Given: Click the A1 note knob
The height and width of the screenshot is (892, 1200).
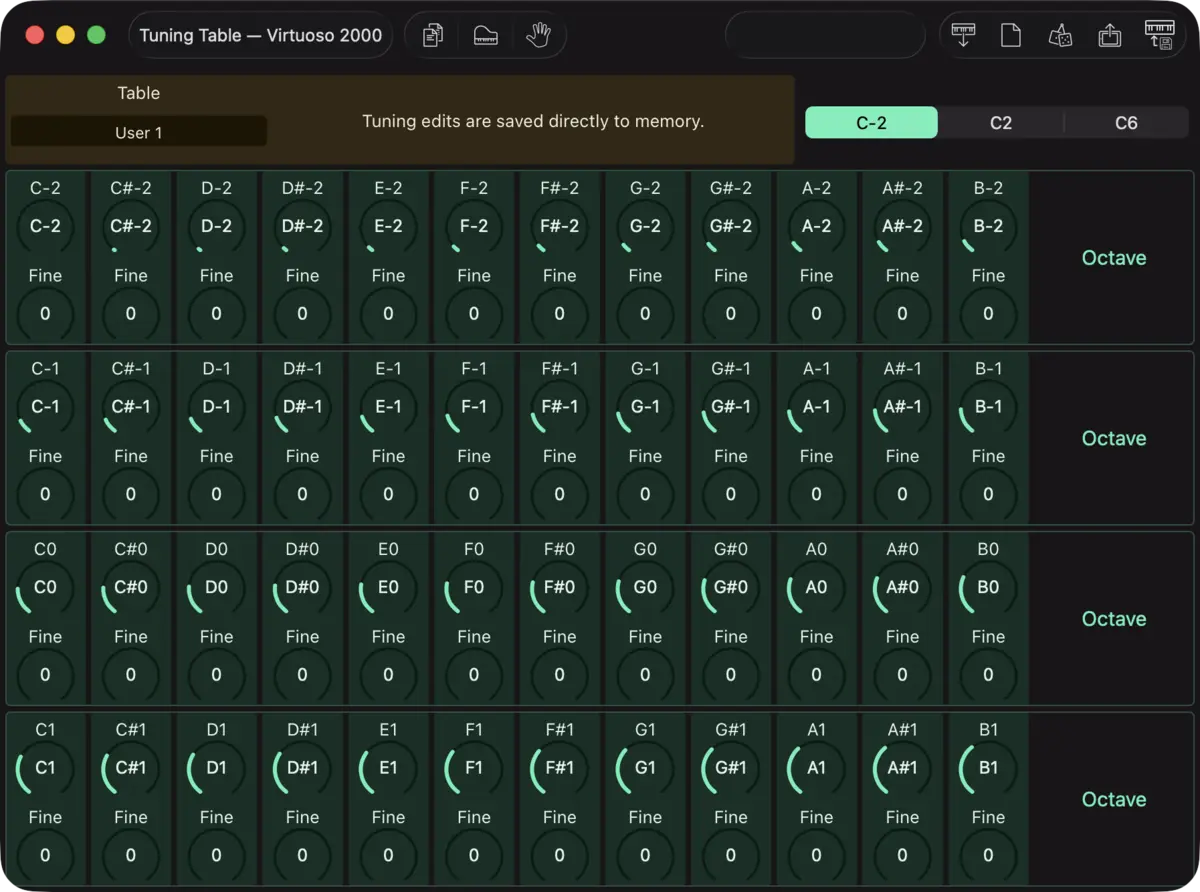Looking at the screenshot, I should coord(816,767).
